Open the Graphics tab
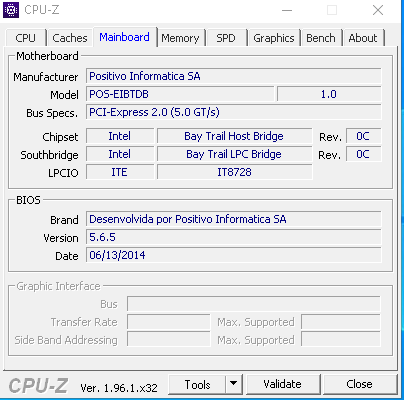This screenshot has height=400, width=404. [274, 38]
